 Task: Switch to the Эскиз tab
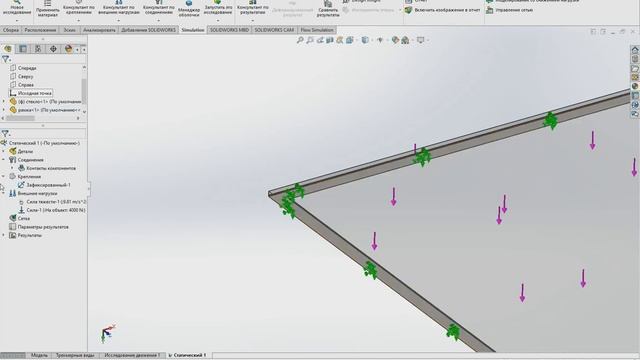click(69, 30)
